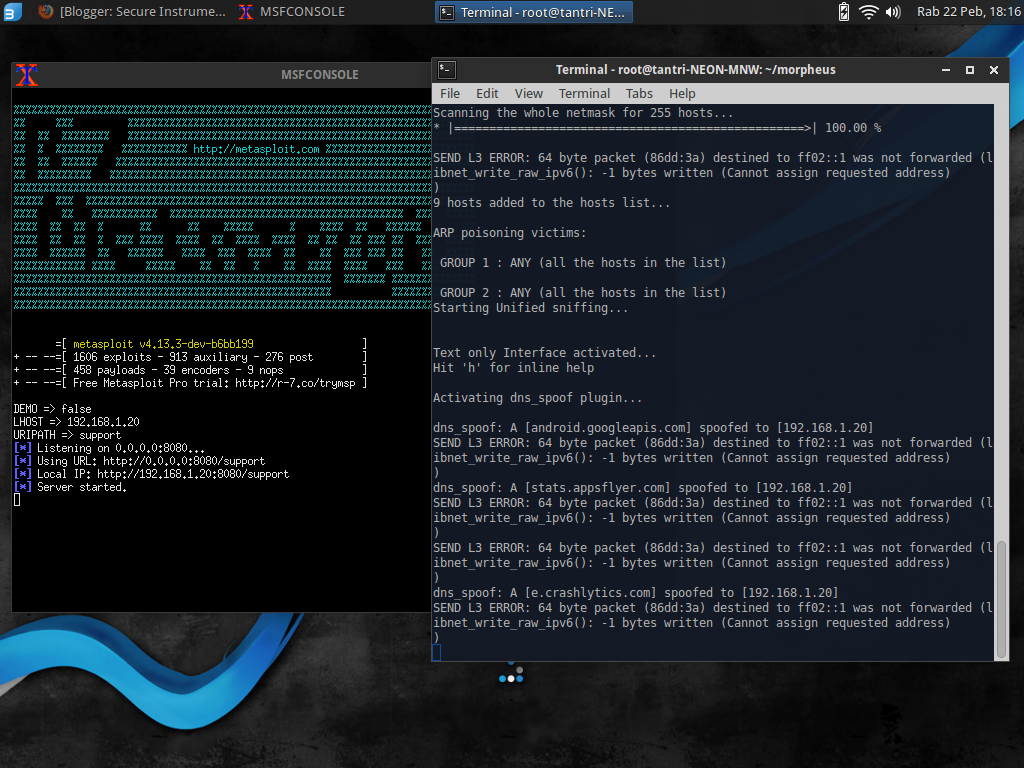Click the xterm icon beside MSFCONSOLE in the taskbar
The image size is (1024, 768).
(x=246, y=12)
